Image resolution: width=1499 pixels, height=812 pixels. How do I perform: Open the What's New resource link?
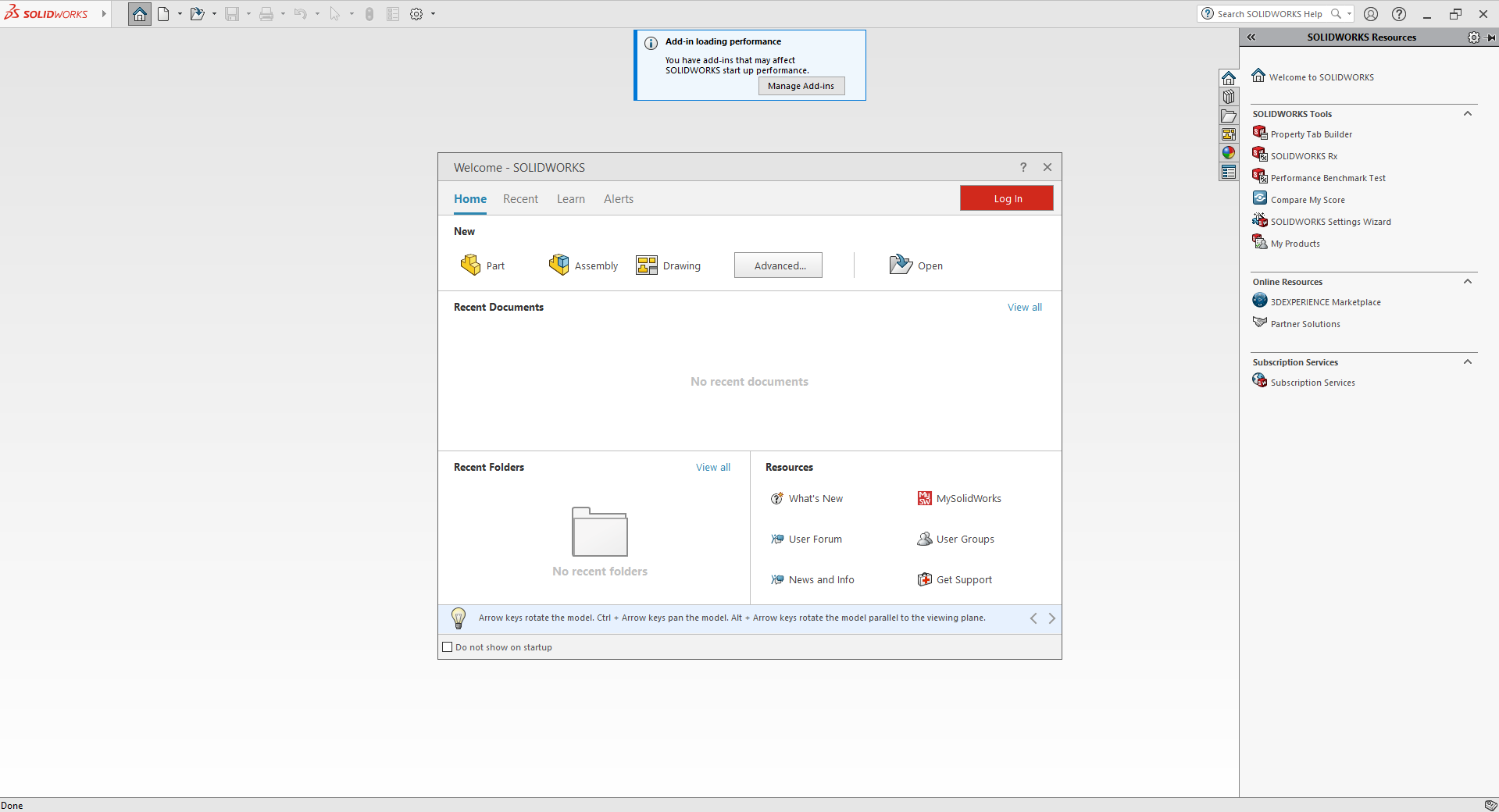[807, 499]
